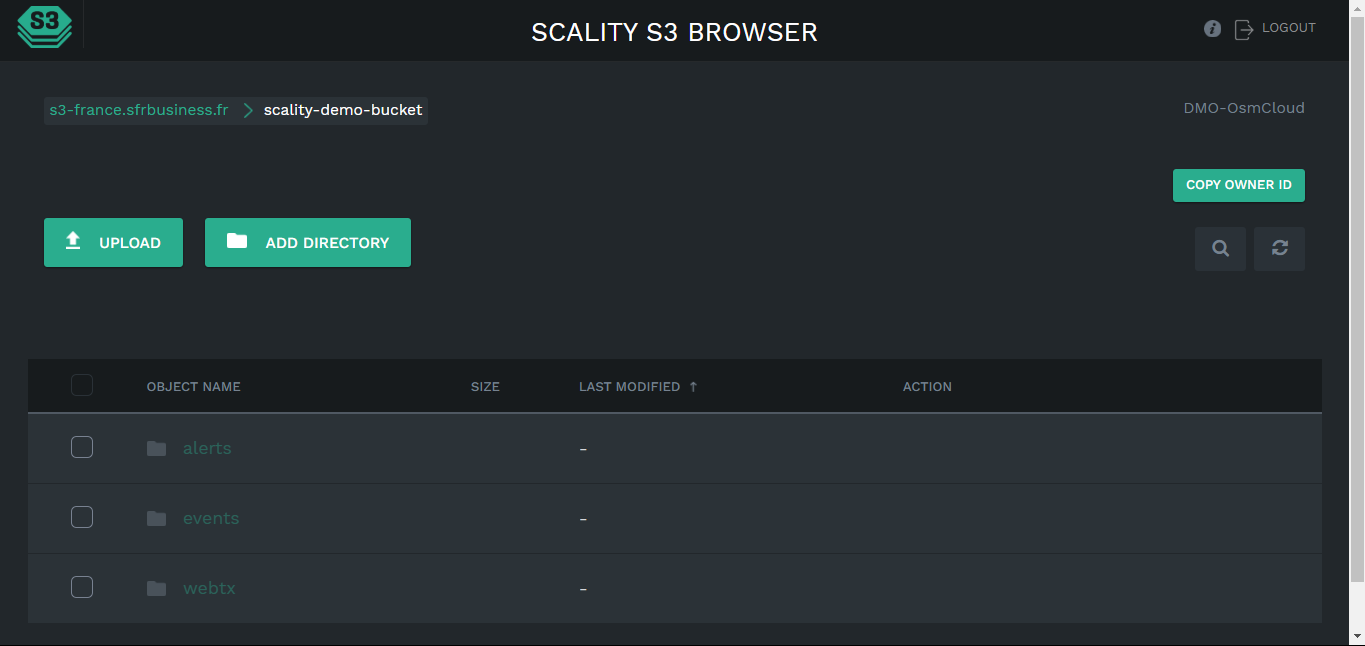Click the events folder icon

coord(156,518)
